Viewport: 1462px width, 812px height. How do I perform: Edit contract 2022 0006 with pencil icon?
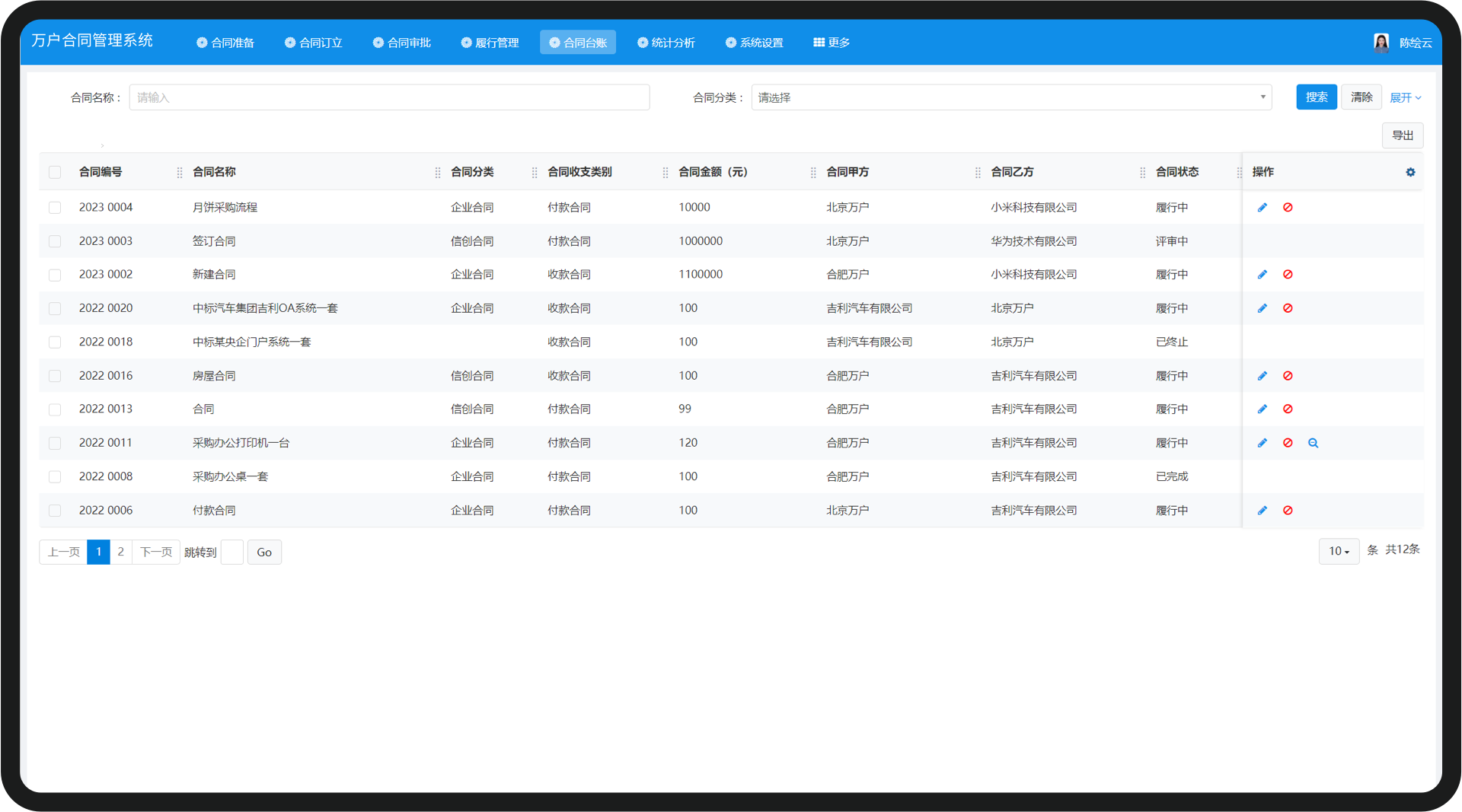1262,511
